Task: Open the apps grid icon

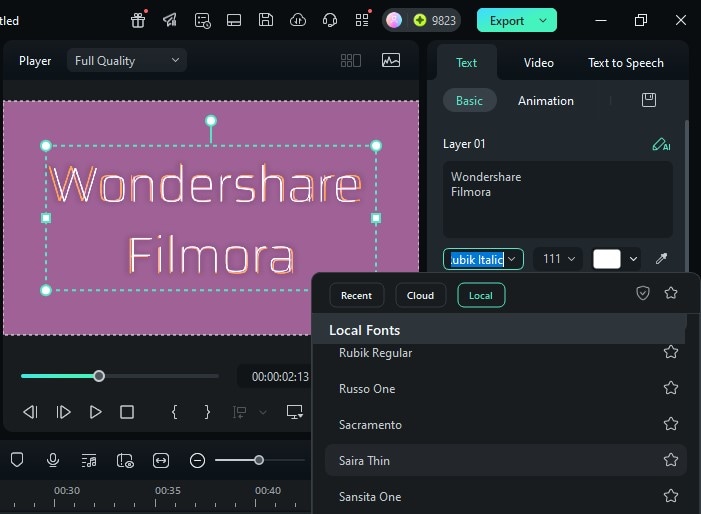Action: 362,20
